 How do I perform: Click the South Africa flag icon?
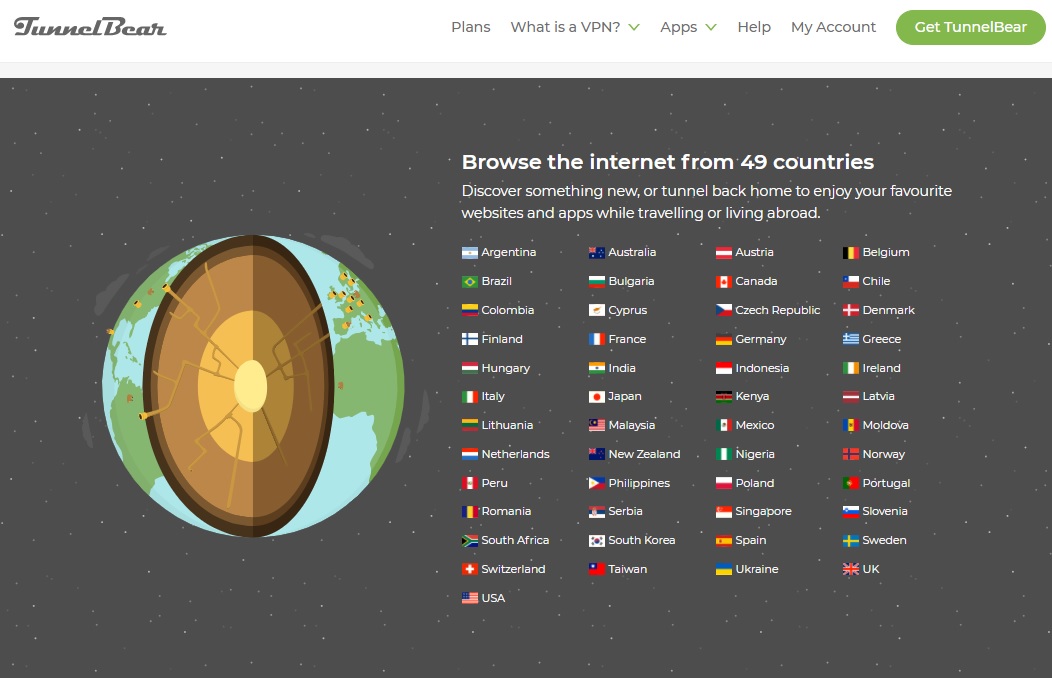coord(470,541)
